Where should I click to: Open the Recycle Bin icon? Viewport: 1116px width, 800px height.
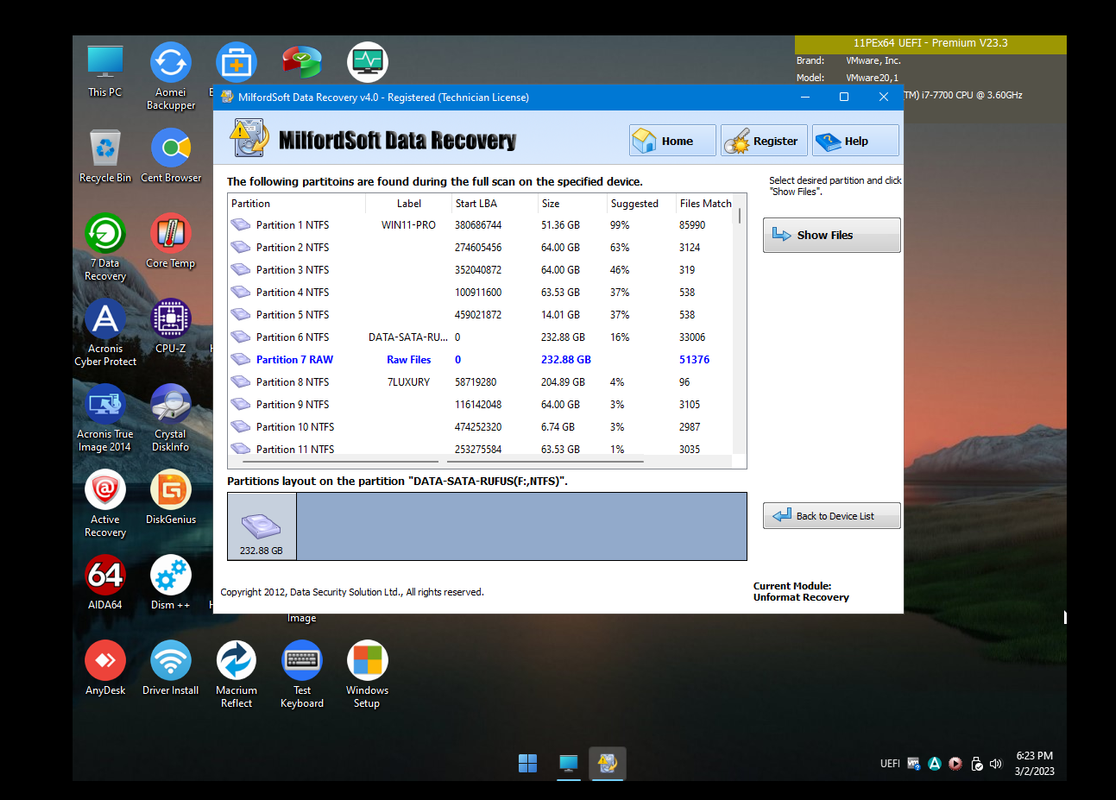pos(105,157)
